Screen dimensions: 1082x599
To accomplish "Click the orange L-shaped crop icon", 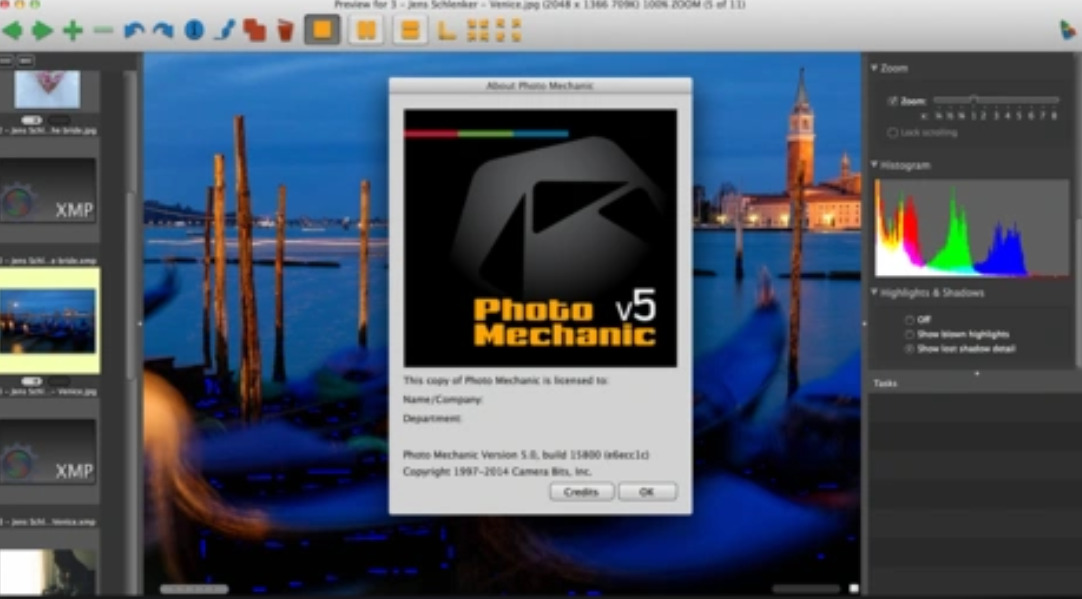I will (x=447, y=30).
